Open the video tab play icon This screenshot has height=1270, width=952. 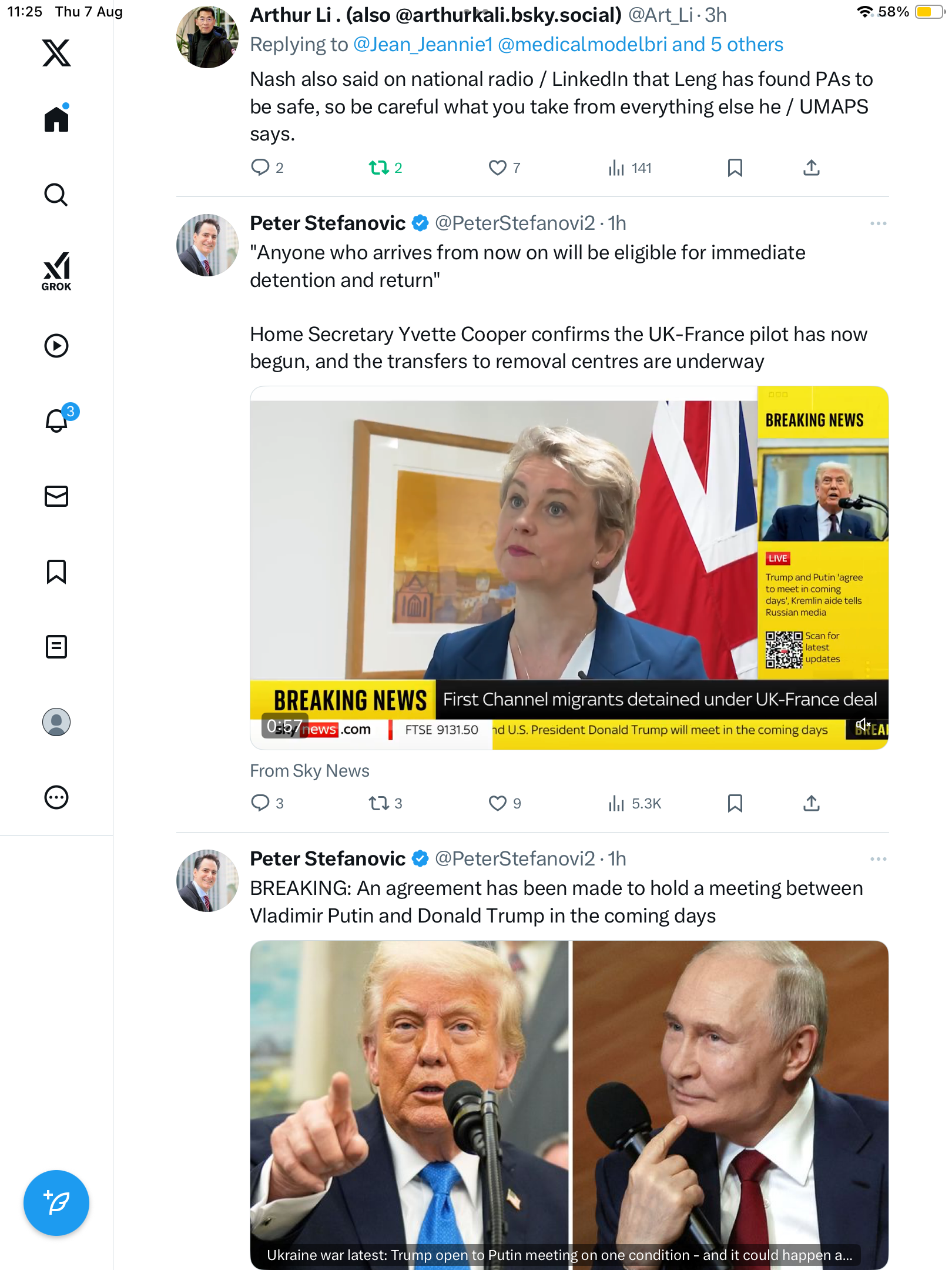(56, 346)
